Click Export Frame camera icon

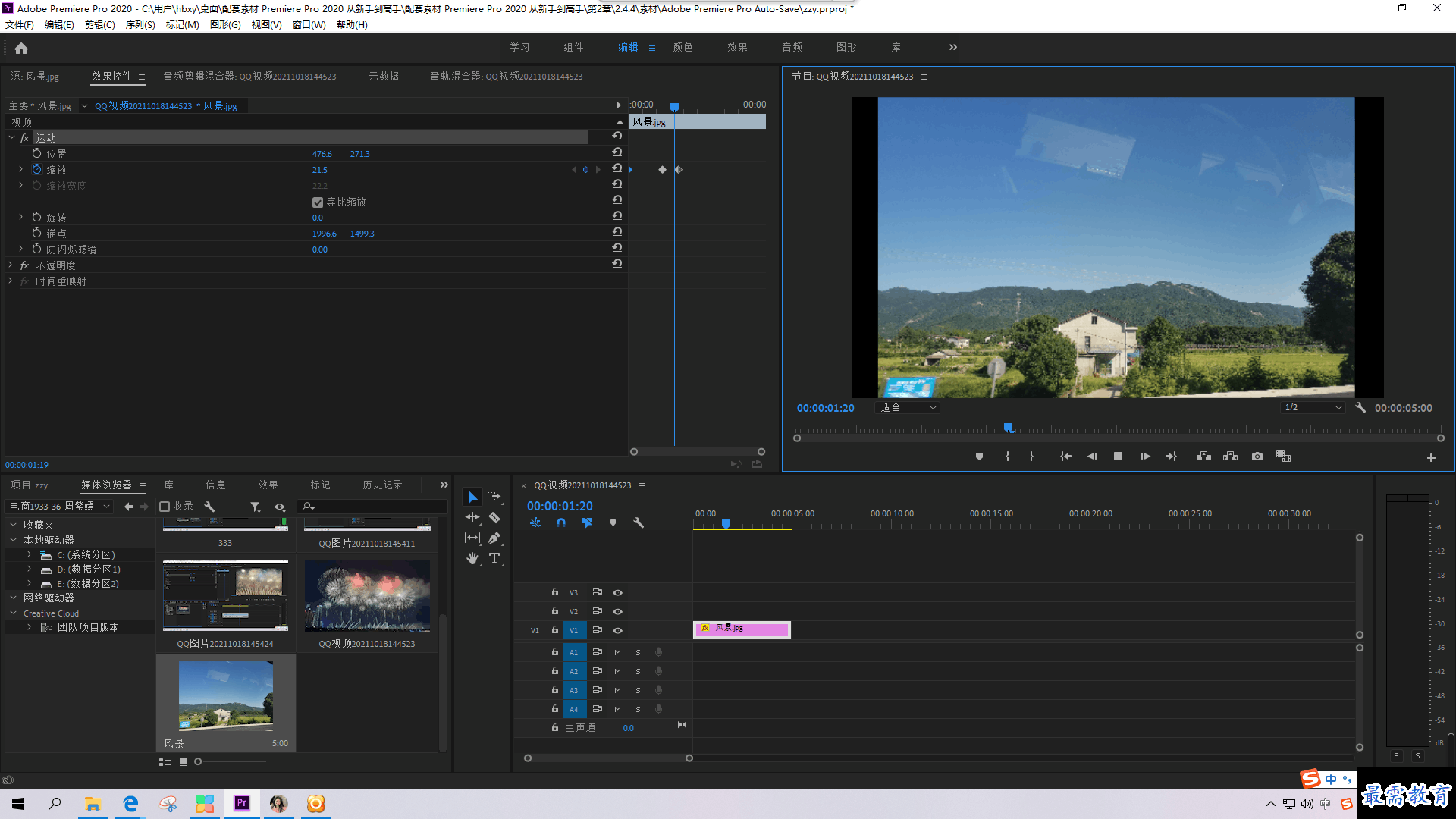click(1257, 457)
